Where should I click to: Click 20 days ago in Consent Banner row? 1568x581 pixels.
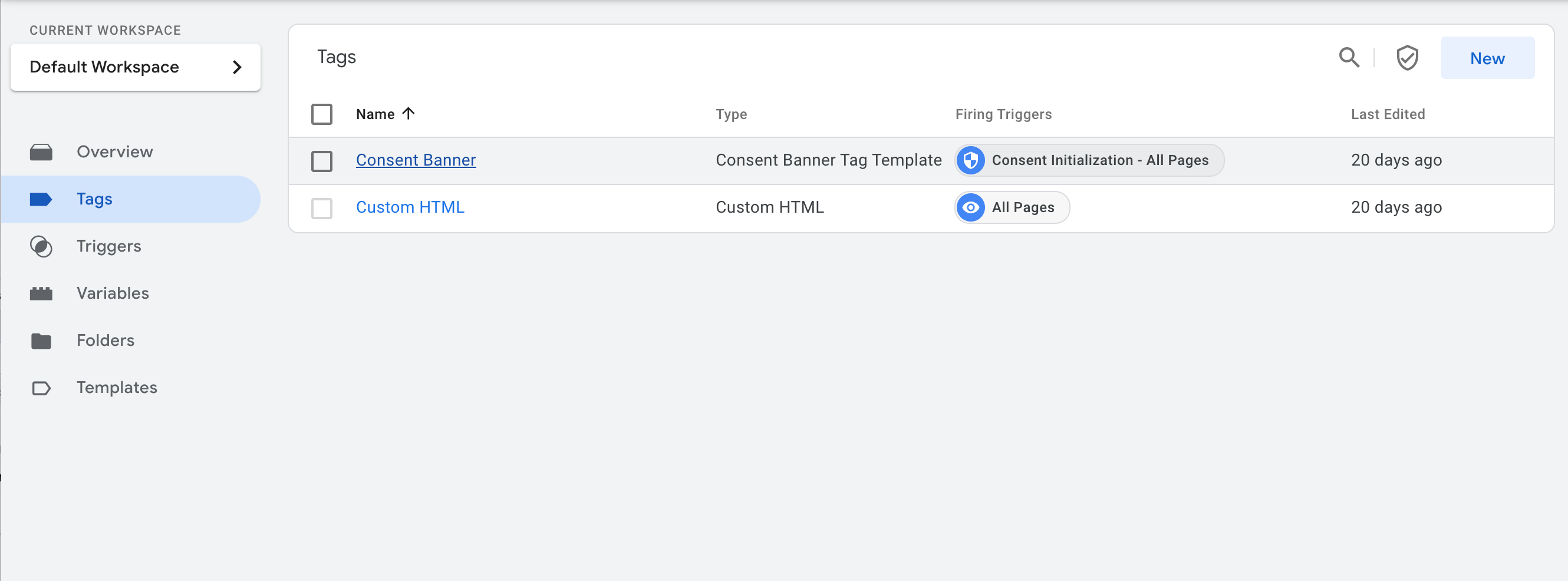pyautogui.click(x=1396, y=160)
